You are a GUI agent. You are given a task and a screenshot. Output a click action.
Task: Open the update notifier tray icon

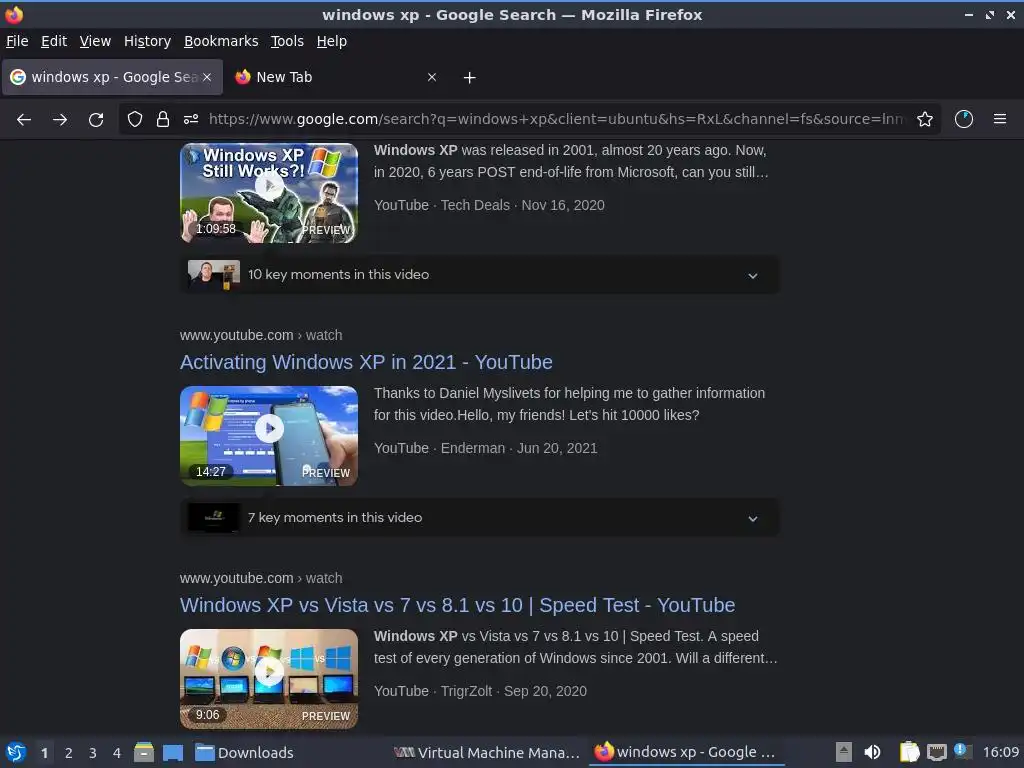point(963,752)
